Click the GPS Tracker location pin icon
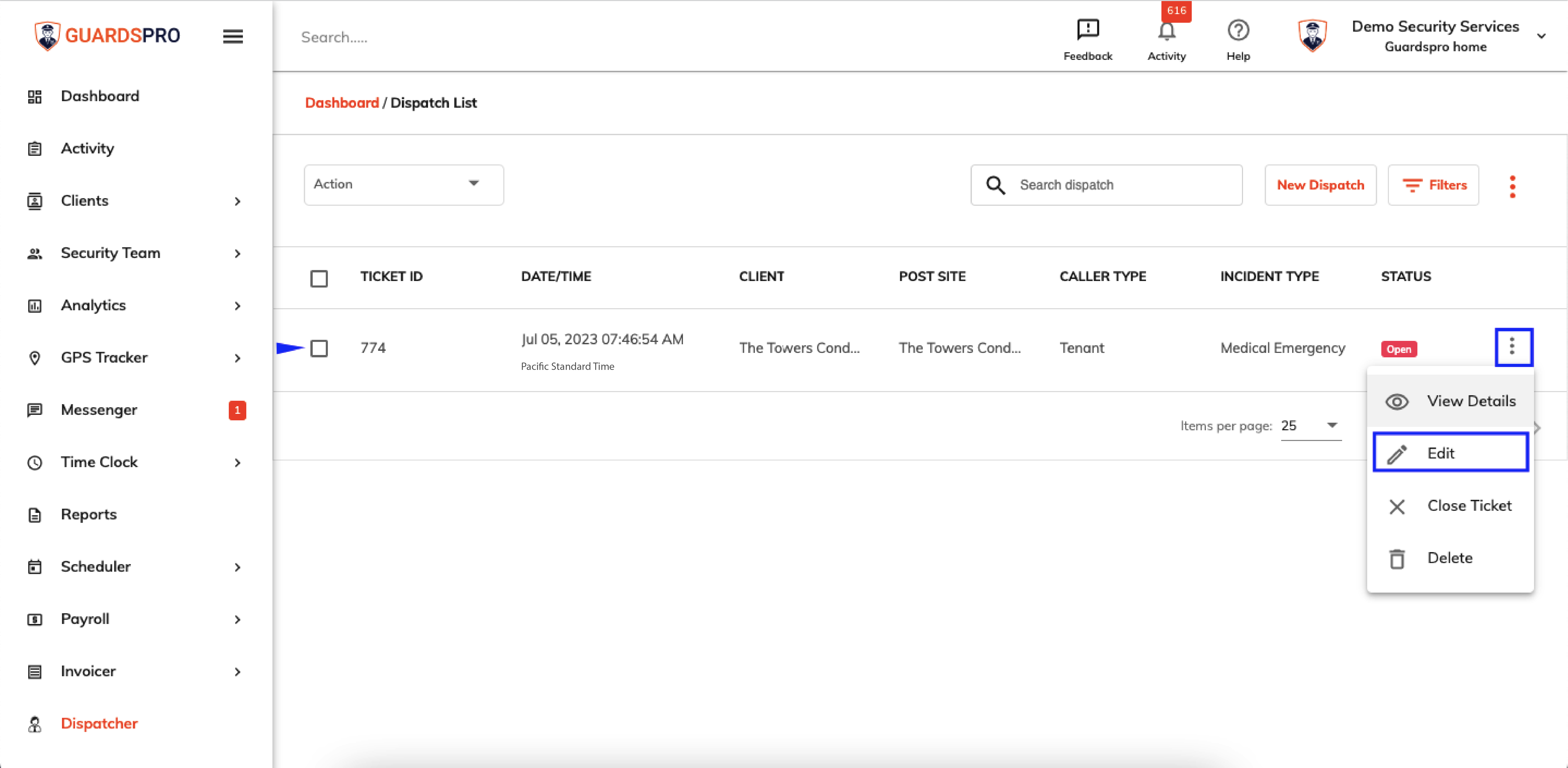This screenshot has height=768, width=1568. [x=35, y=358]
